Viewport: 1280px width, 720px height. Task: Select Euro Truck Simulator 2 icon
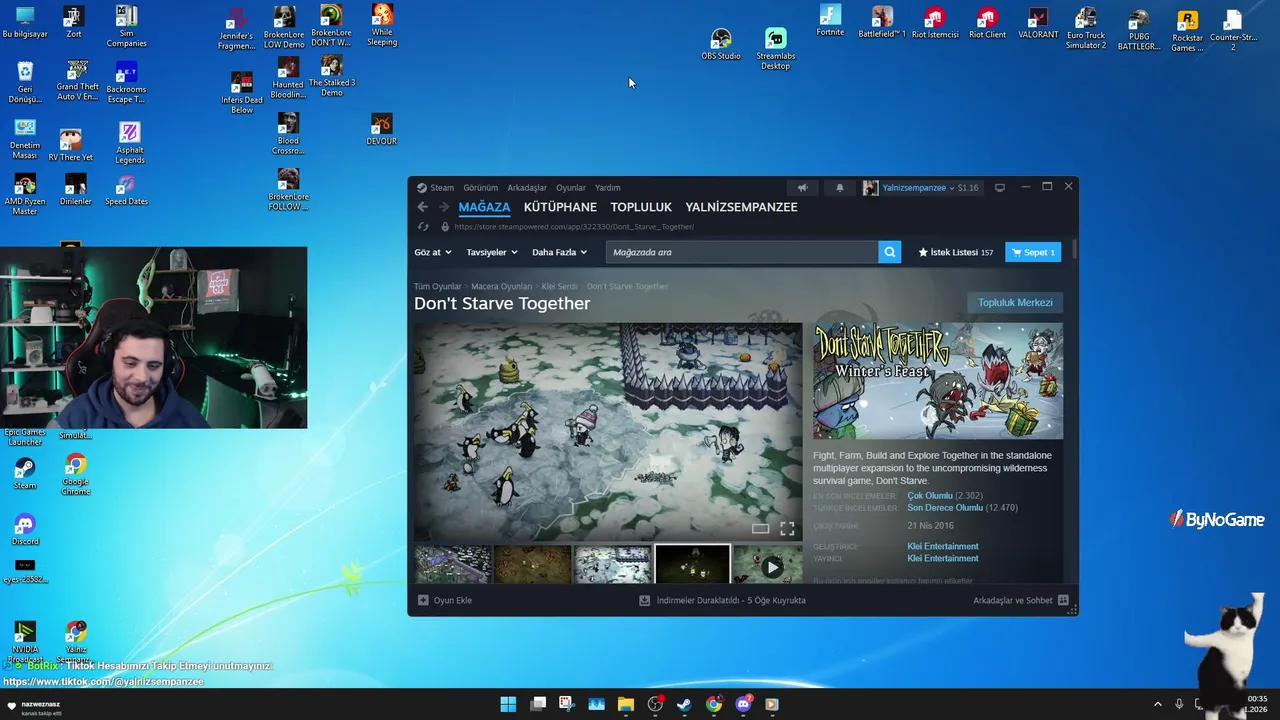pos(1085,28)
